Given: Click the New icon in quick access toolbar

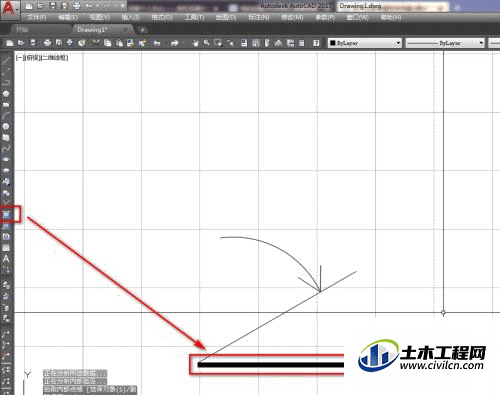Looking at the screenshot, I should [29, 6].
